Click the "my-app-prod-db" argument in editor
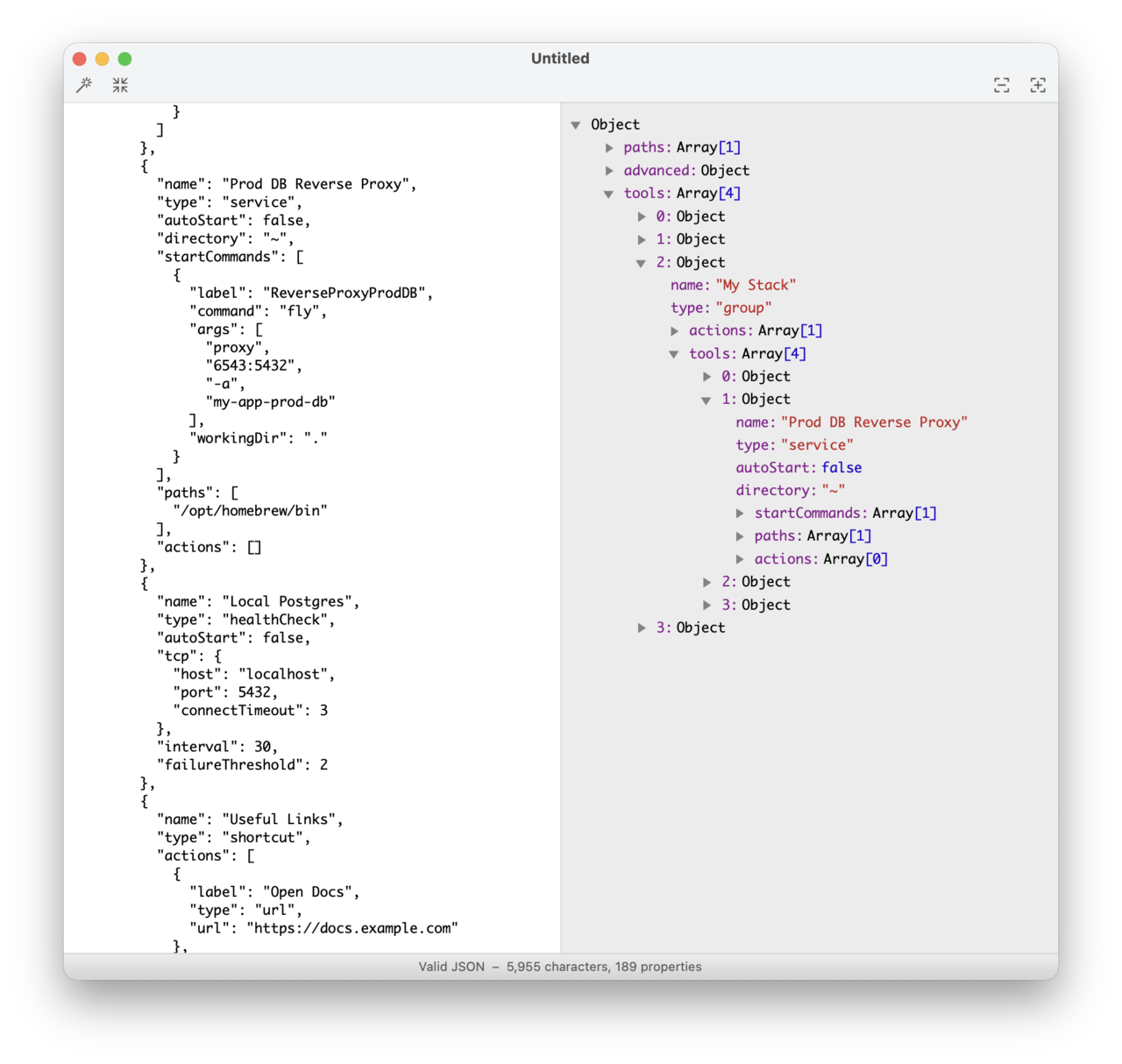1122x1064 pixels. pyautogui.click(x=270, y=401)
